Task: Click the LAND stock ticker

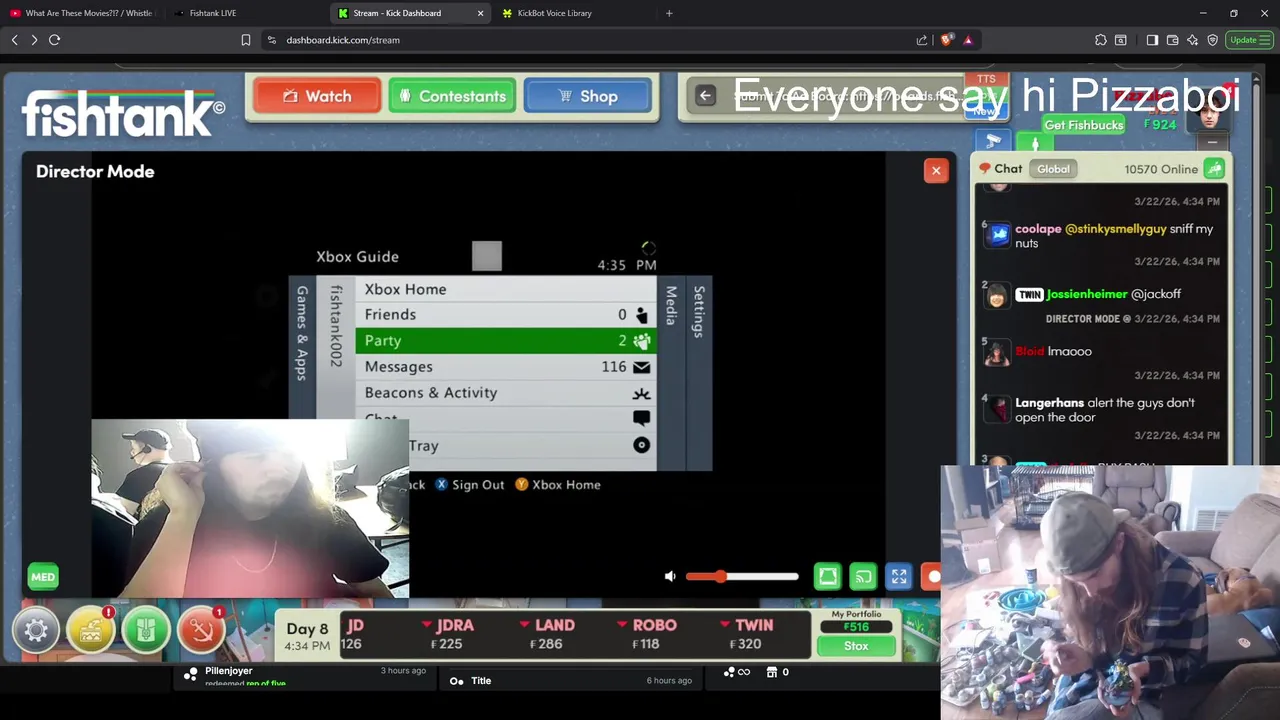Action: pyautogui.click(x=550, y=634)
